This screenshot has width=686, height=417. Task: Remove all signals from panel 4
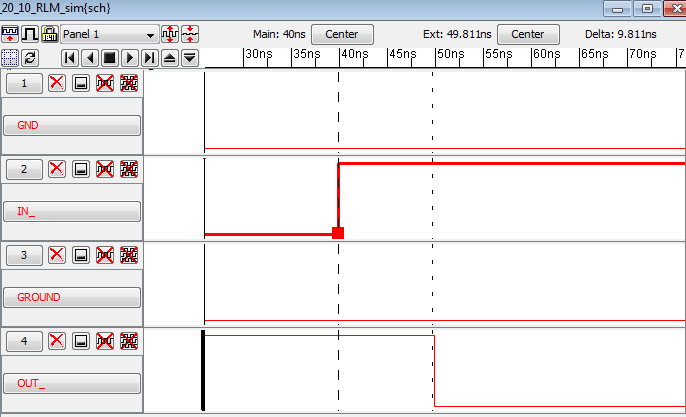[x=129, y=341]
